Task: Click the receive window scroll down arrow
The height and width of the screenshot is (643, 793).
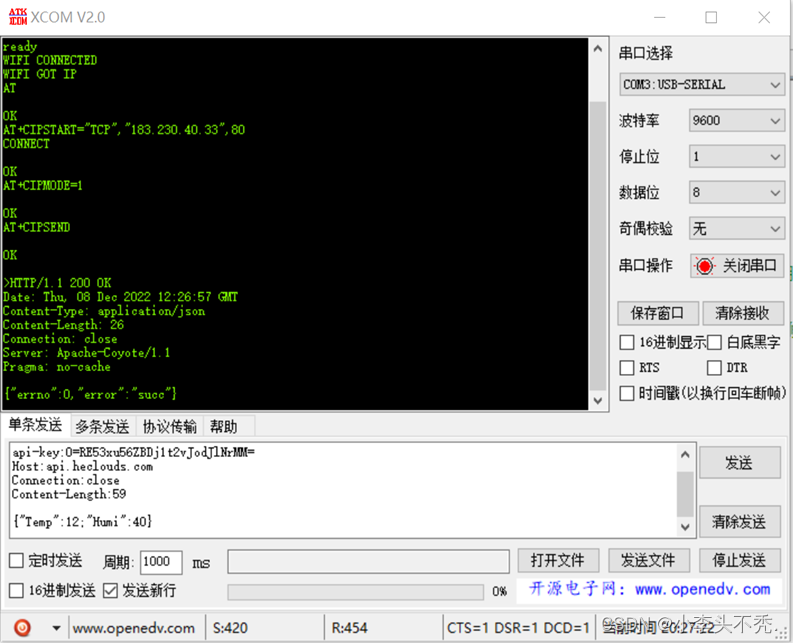Action: [x=597, y=400]
